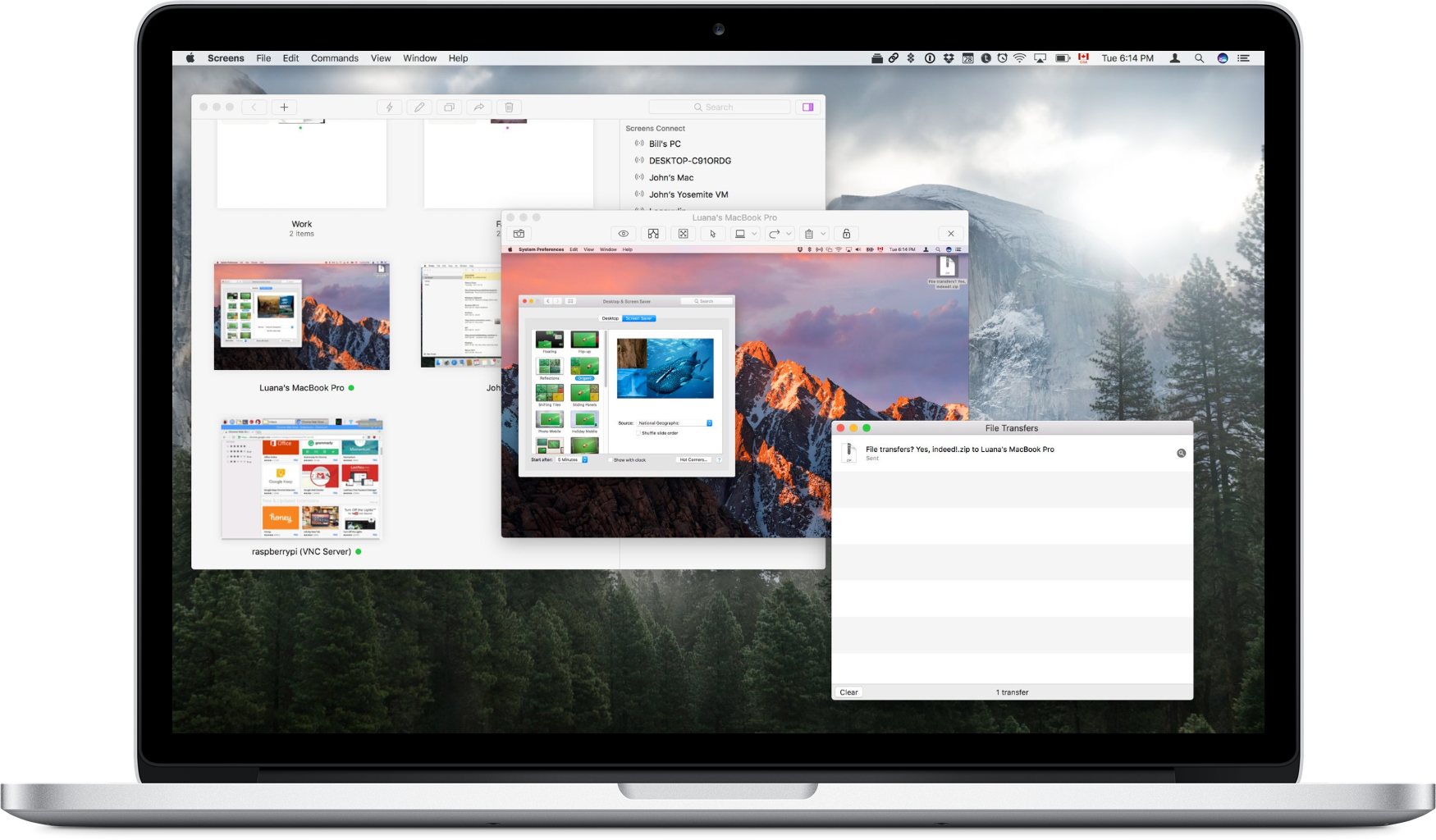The image size is (1436, 840).
Task: Toggle view-only mode with the eye icon
Action: pos(622,233)
